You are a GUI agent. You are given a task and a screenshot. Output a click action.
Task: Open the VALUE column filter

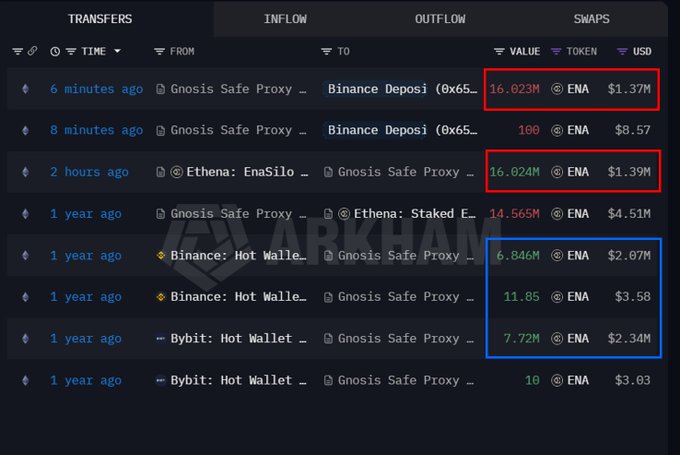point(499,51)
